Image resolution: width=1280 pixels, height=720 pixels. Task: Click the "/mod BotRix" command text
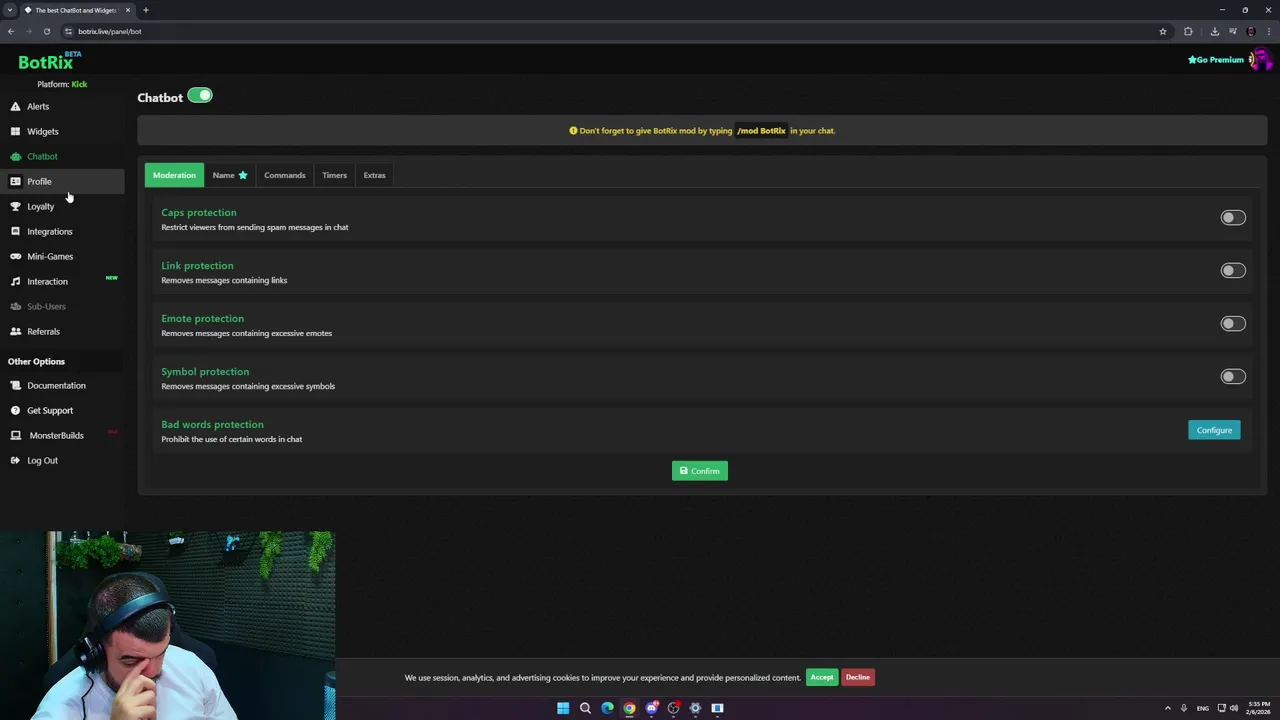761,131
